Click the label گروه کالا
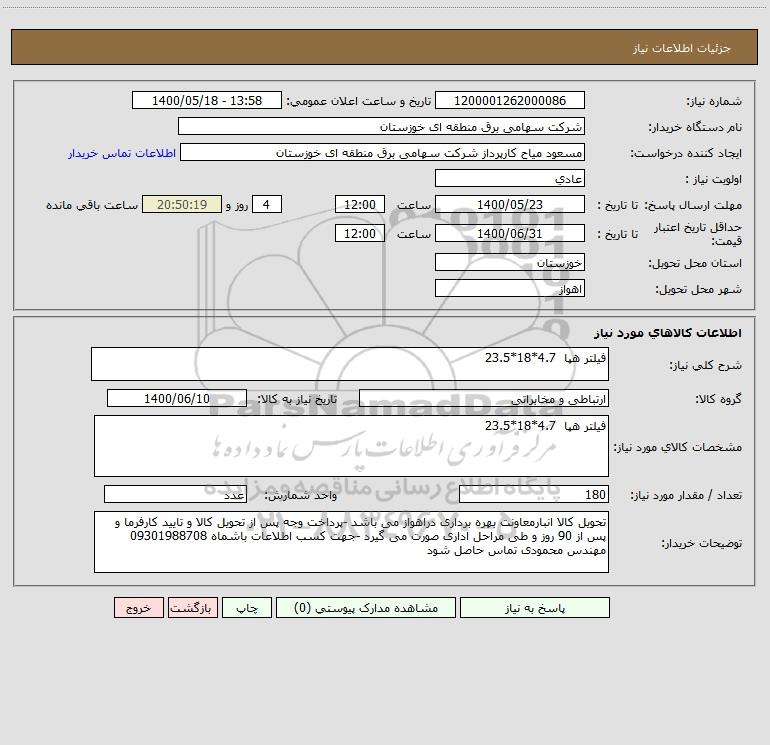 click(718, 399)
